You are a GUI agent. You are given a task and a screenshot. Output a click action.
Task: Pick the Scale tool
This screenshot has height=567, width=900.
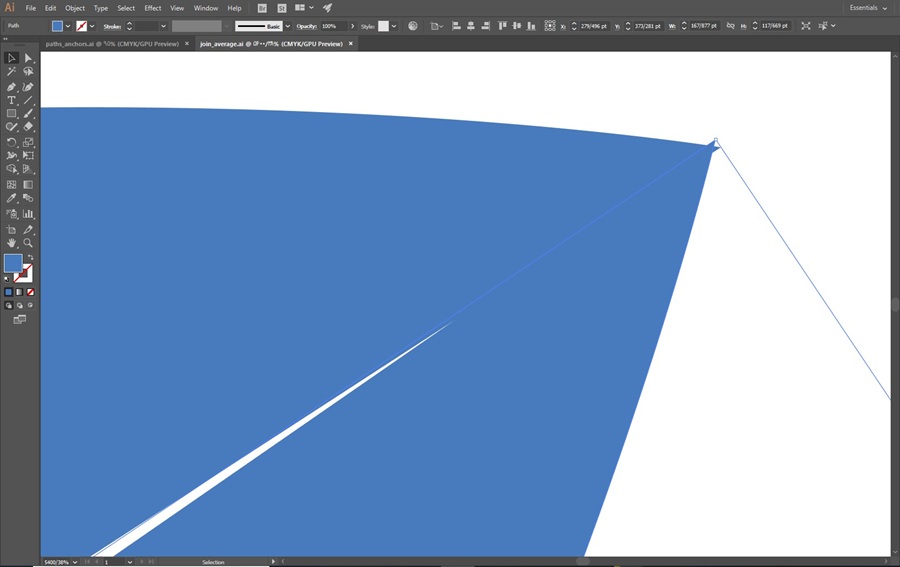(28, 142)
